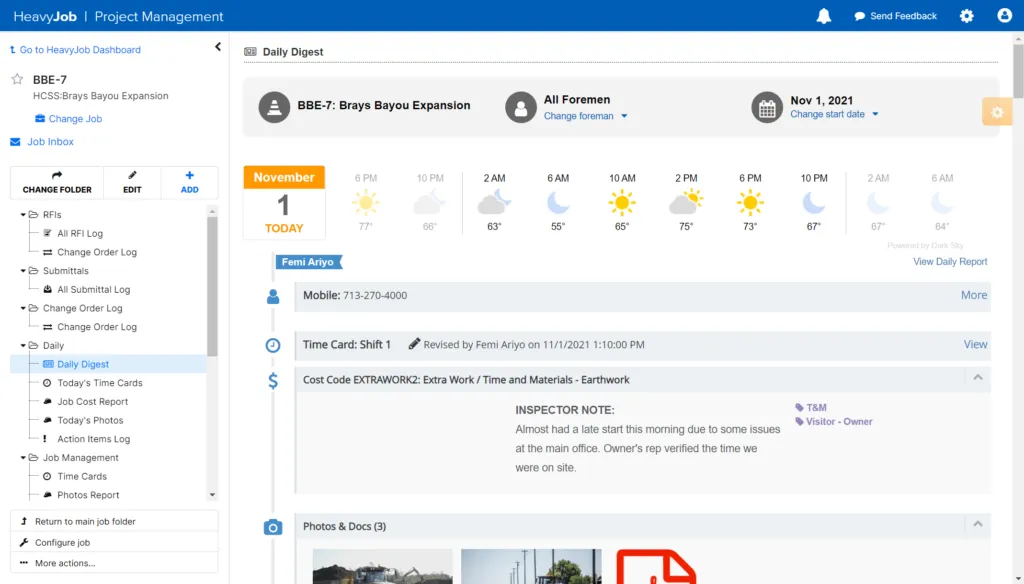
Task: Click the 10 PM 67° moon icon
Action: pos(814,203)
